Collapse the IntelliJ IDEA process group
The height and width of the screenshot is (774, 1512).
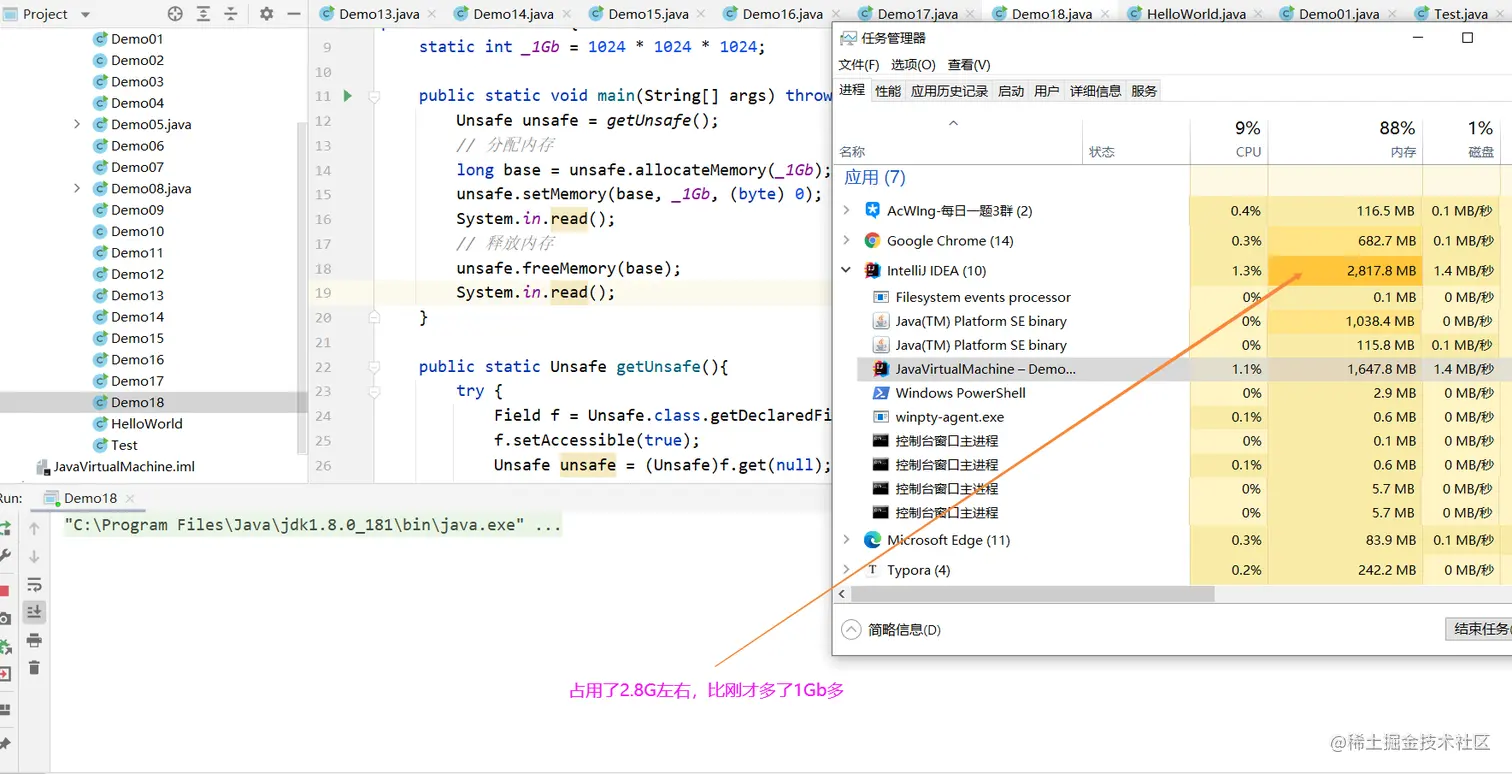[846, 270]
